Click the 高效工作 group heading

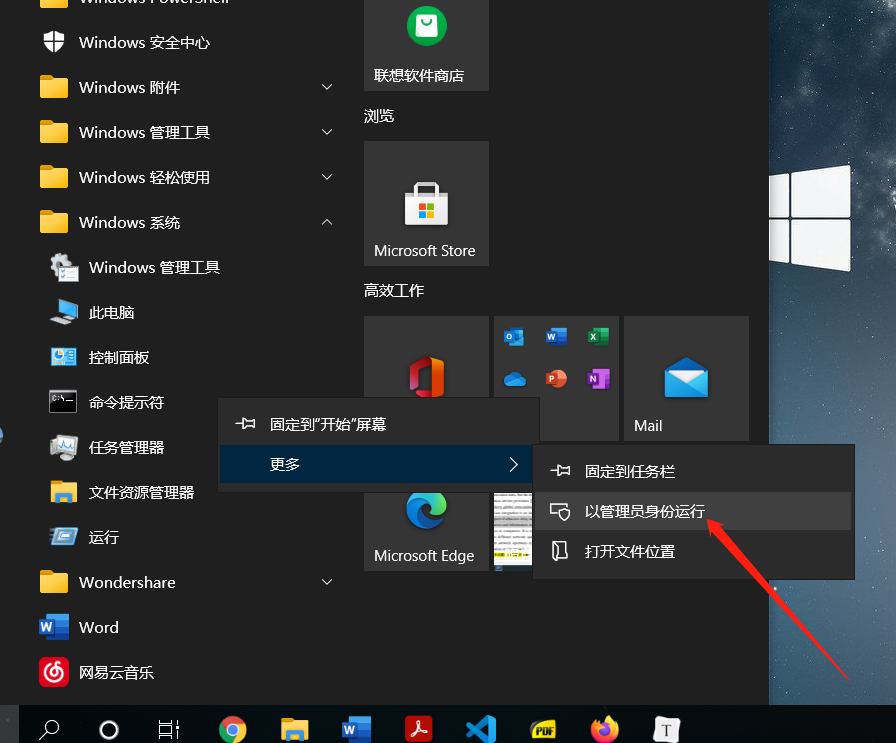point(394,290)
